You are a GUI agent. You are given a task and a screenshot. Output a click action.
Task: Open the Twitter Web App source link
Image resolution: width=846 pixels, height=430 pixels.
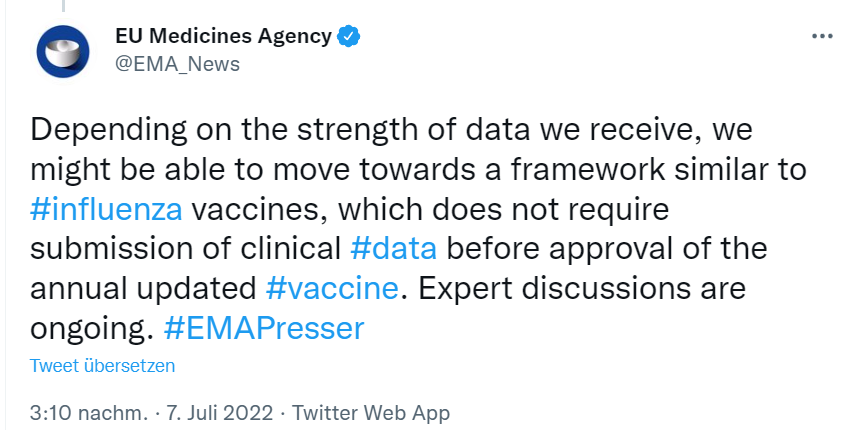click(371, 413)
